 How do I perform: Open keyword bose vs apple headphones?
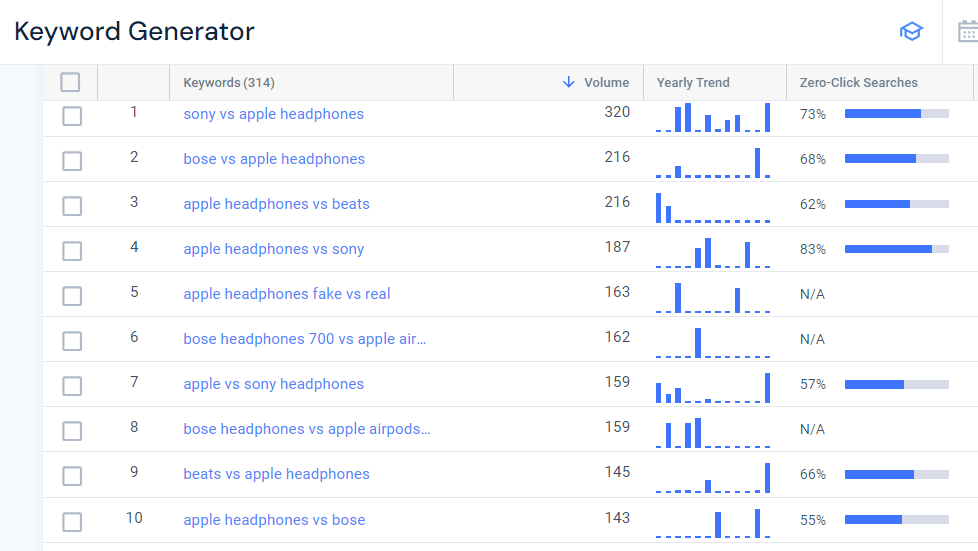274,159
